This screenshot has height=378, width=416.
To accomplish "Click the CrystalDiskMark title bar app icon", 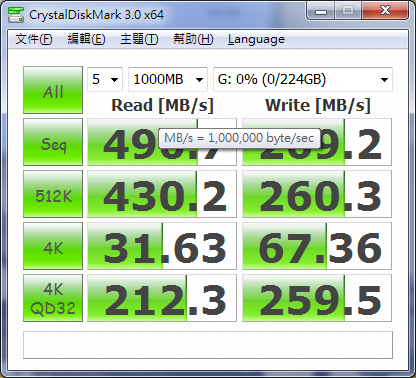I will coord(16,14).
